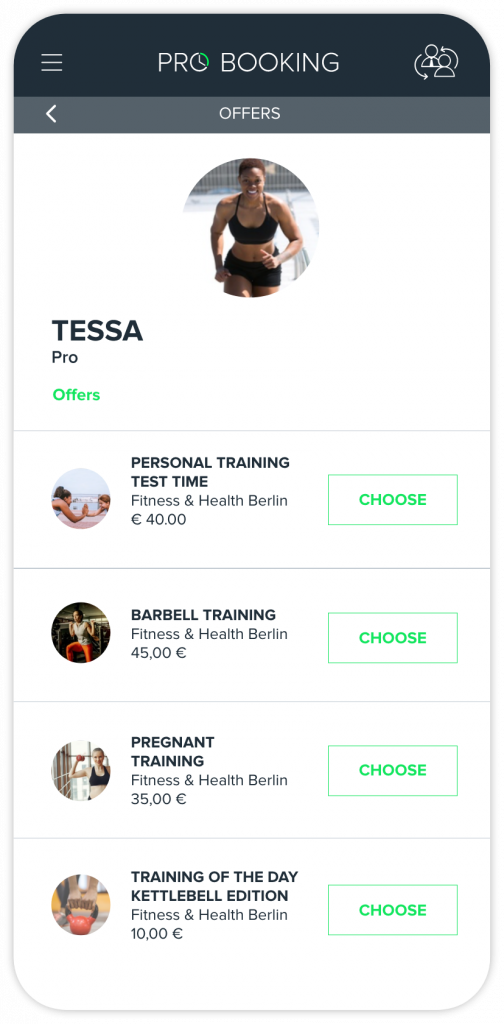Tap the kettlebell training thumbnail image
The width and height of the screenshot is (504, 1024).
81,905
